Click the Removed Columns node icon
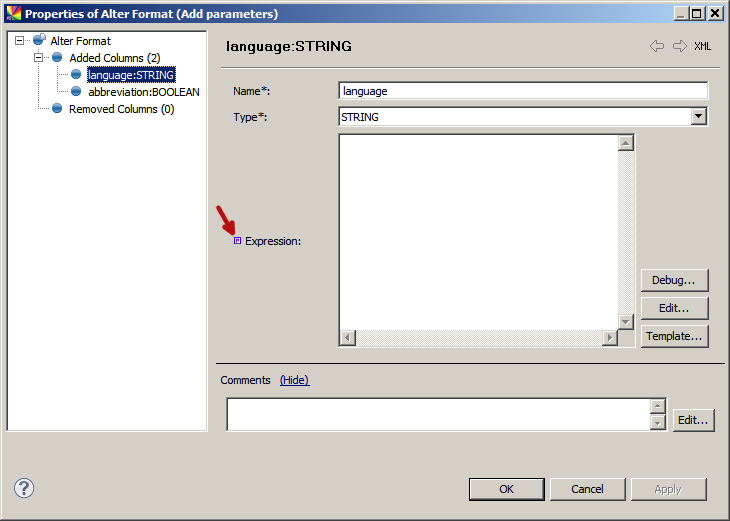This screenshot has width=730, height=521. click(57, 109)
